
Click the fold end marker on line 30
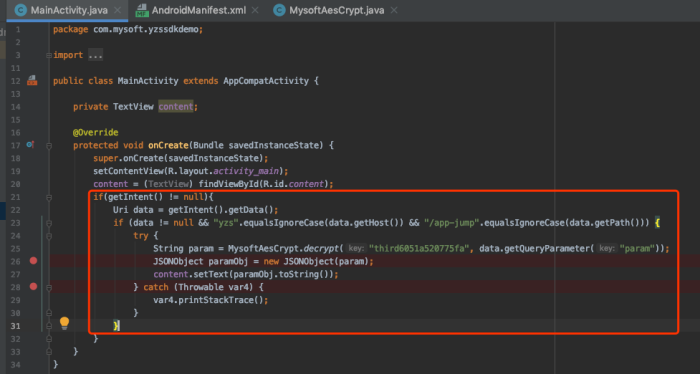coord(49,313)
